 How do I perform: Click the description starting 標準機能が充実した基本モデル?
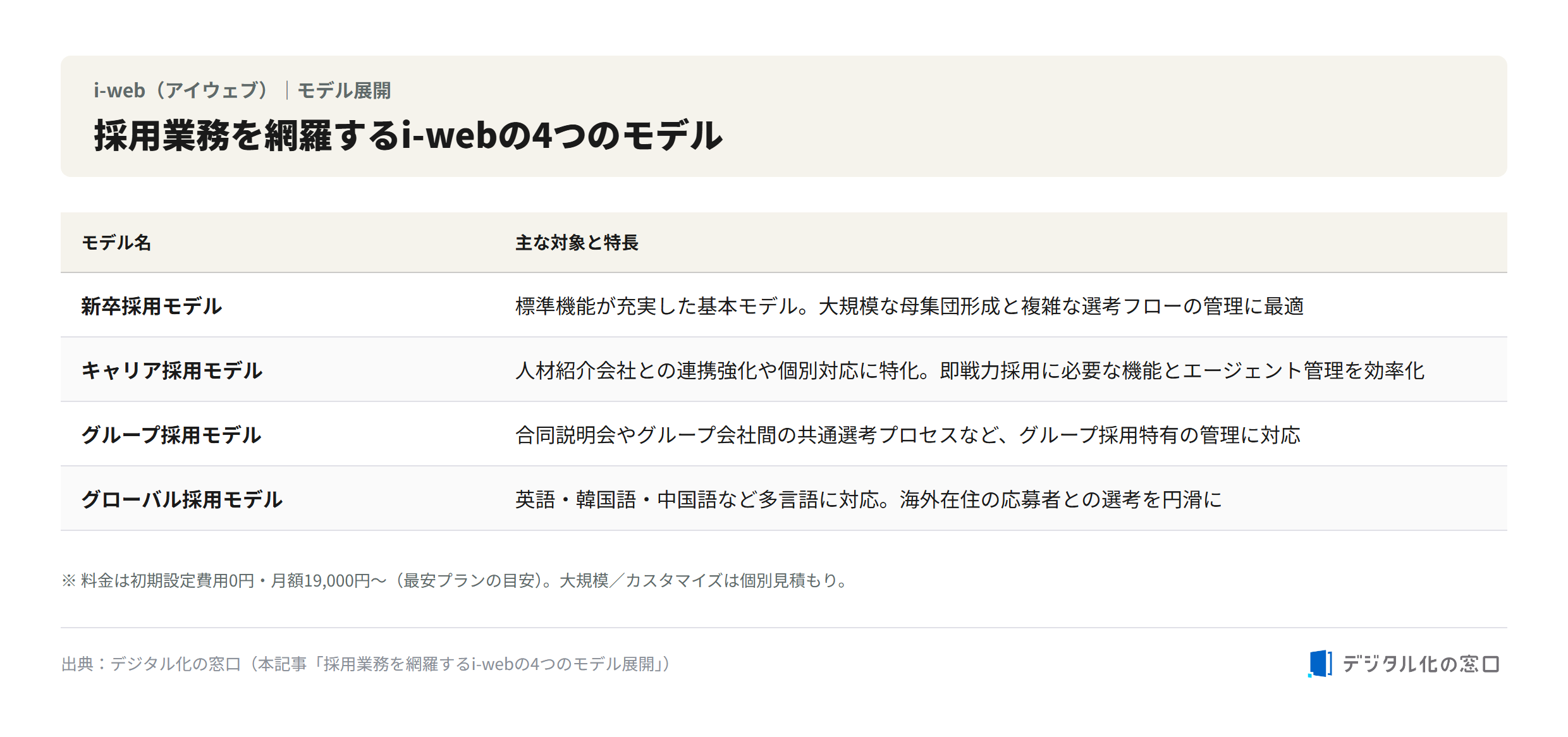(x=909, y=307)
